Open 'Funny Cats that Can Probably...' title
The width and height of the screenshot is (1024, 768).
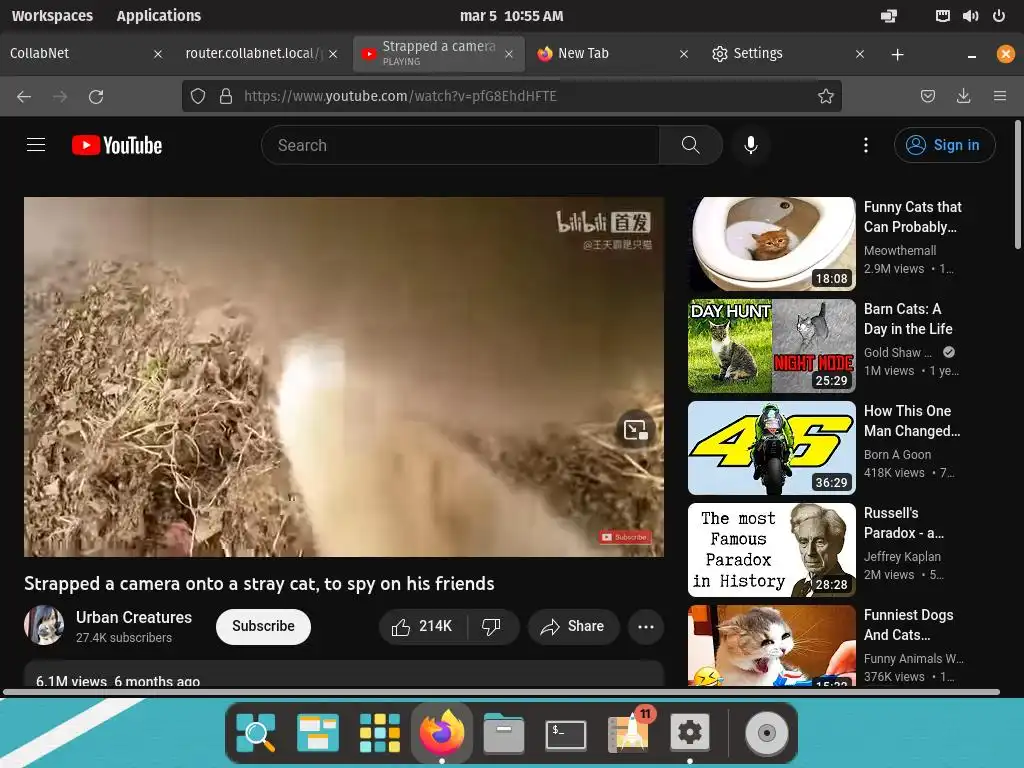[912, 217]
